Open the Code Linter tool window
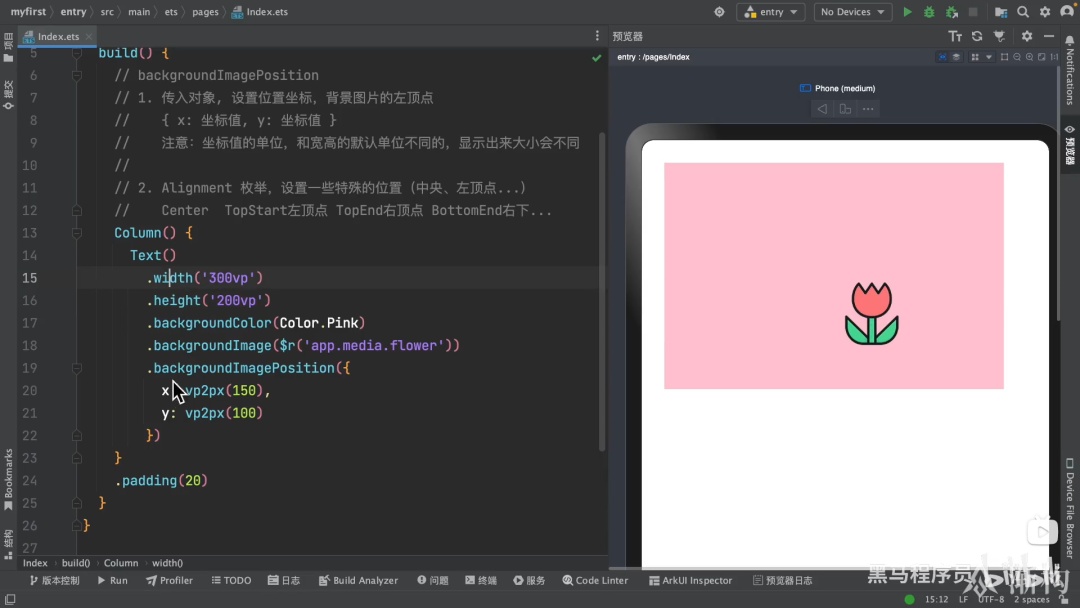Screen dimensions: 1080x608 (595, 580)
